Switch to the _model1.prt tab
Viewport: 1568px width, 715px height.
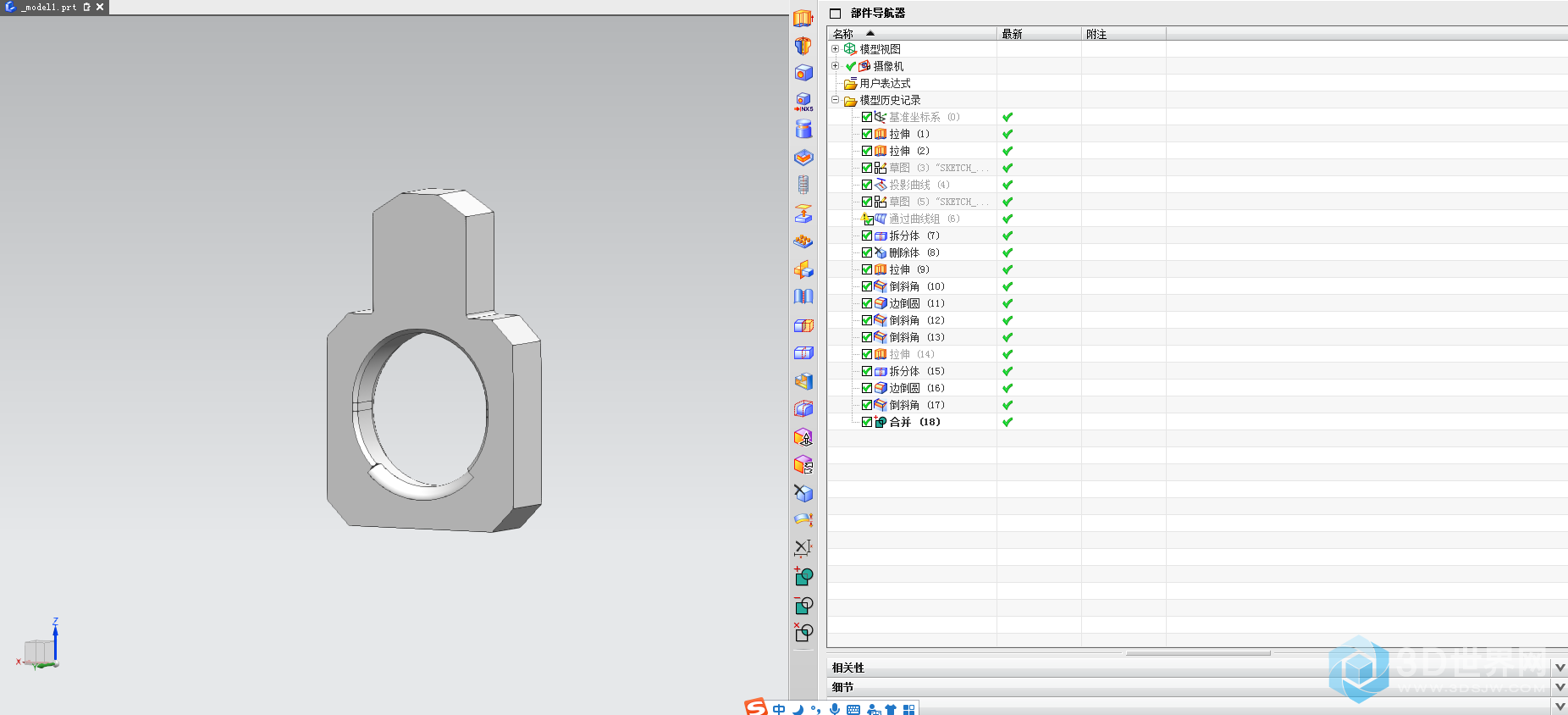tap(49, 7)
